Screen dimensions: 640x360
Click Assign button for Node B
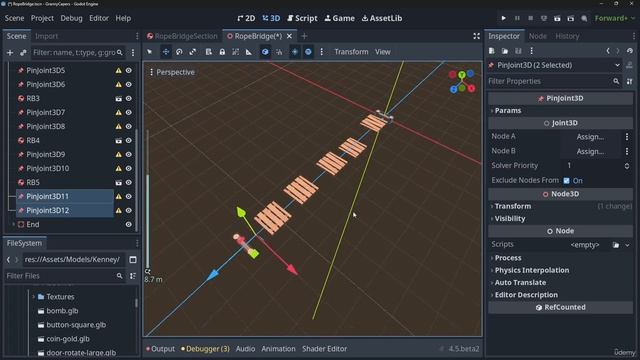click(590, 151)
